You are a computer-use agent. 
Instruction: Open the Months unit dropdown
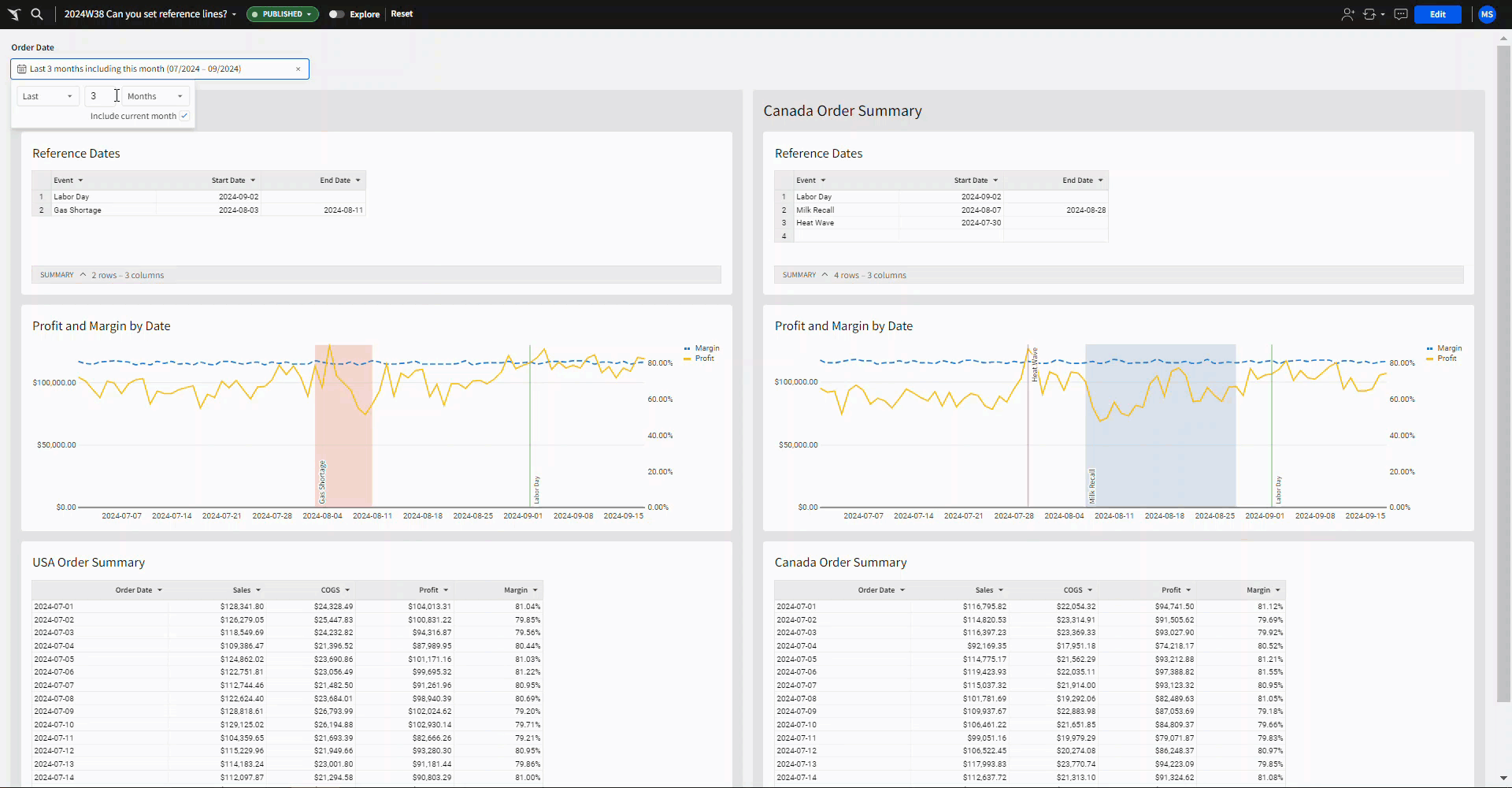(155, 96)
